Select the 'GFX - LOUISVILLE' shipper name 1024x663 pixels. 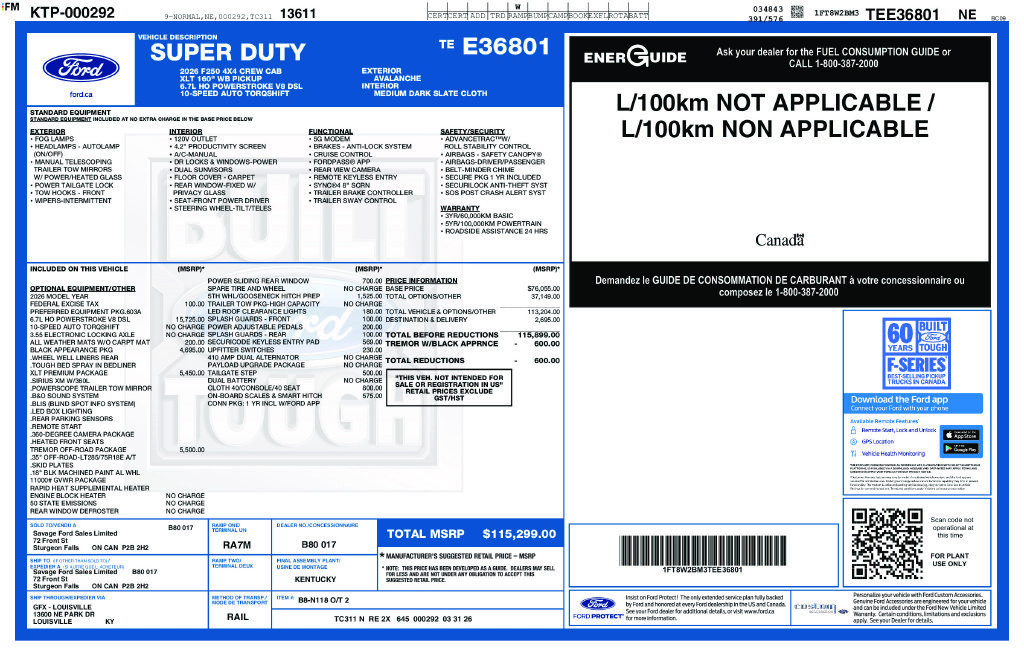[x=63, y=607]
